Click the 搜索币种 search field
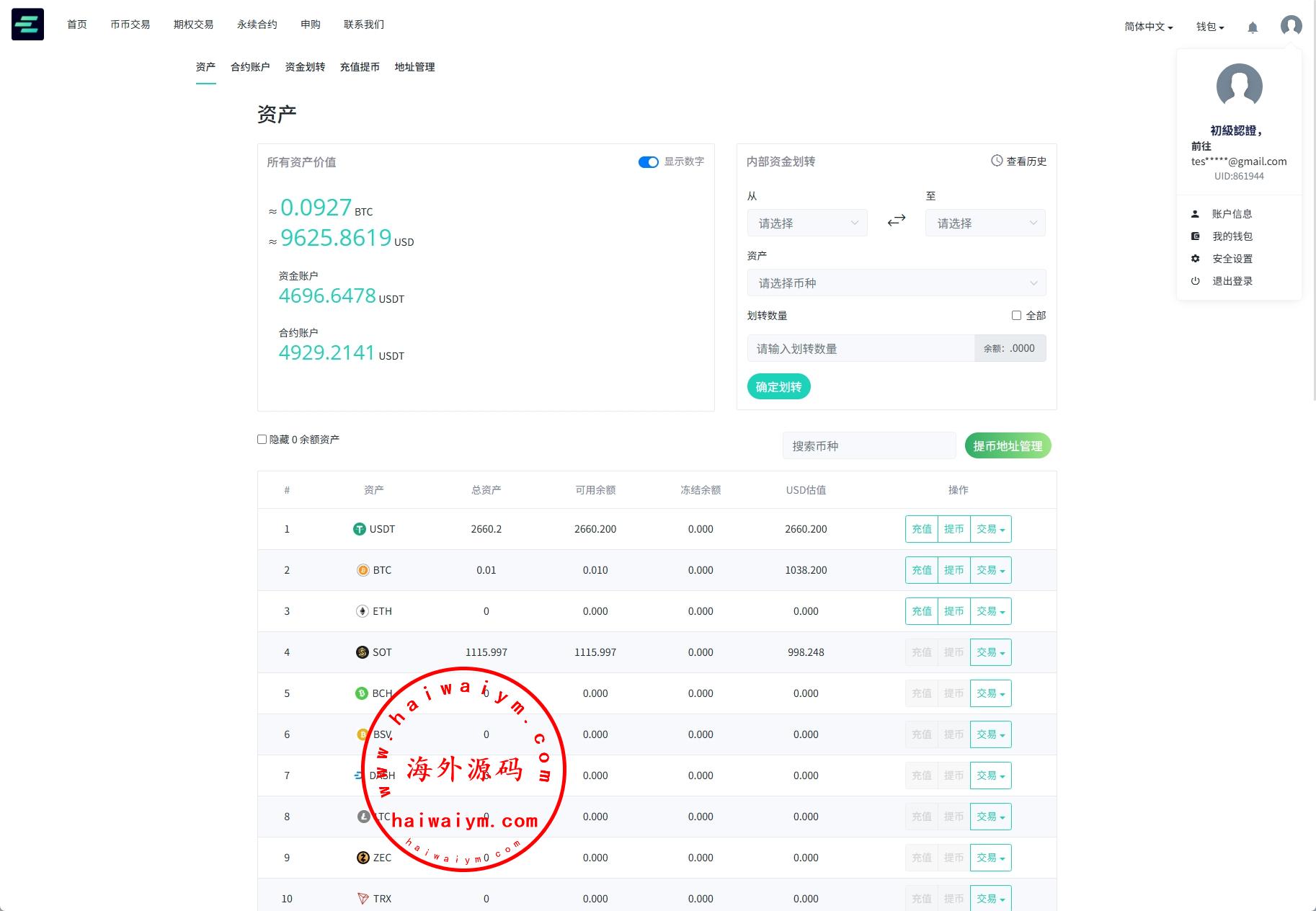 (x=868, y=446)
